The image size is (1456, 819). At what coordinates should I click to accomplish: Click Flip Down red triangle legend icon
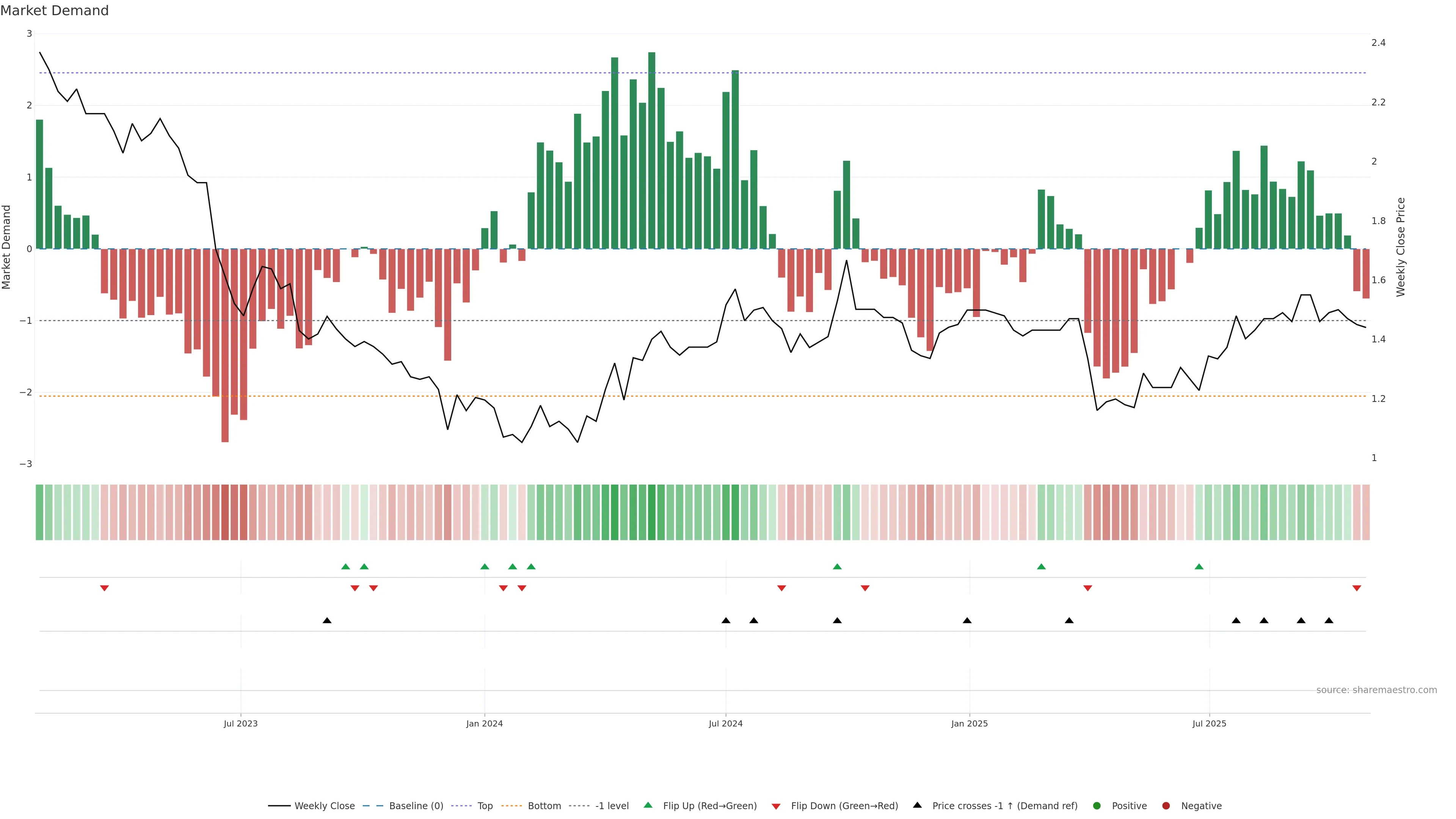click(x=776, y=806)
